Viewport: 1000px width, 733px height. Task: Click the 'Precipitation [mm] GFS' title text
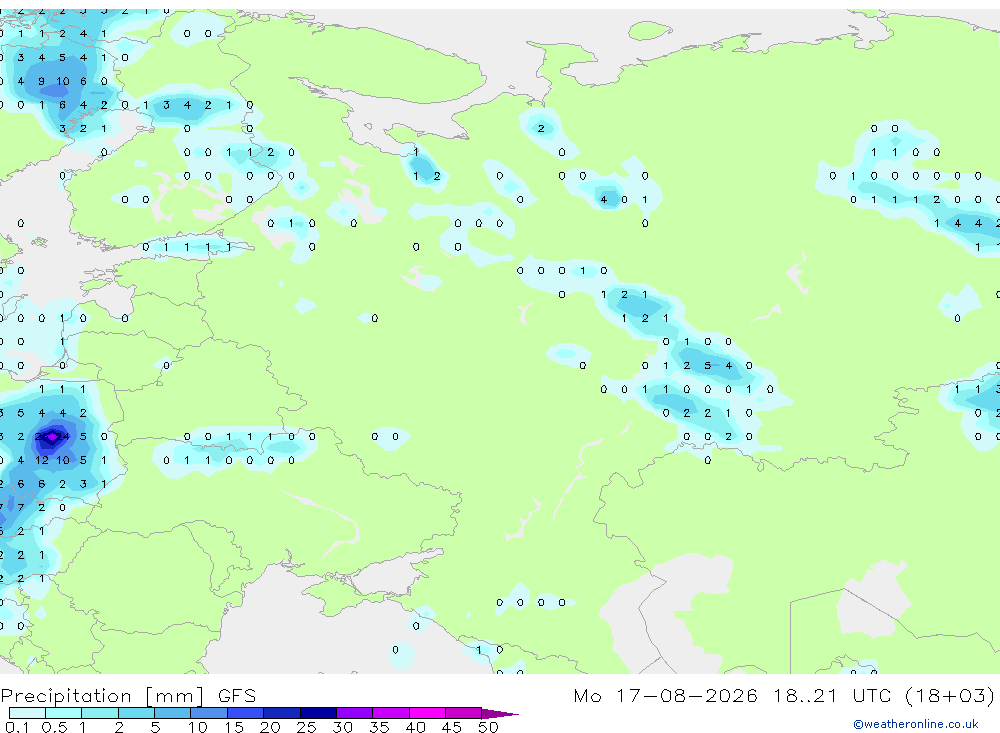click(128, 696)
